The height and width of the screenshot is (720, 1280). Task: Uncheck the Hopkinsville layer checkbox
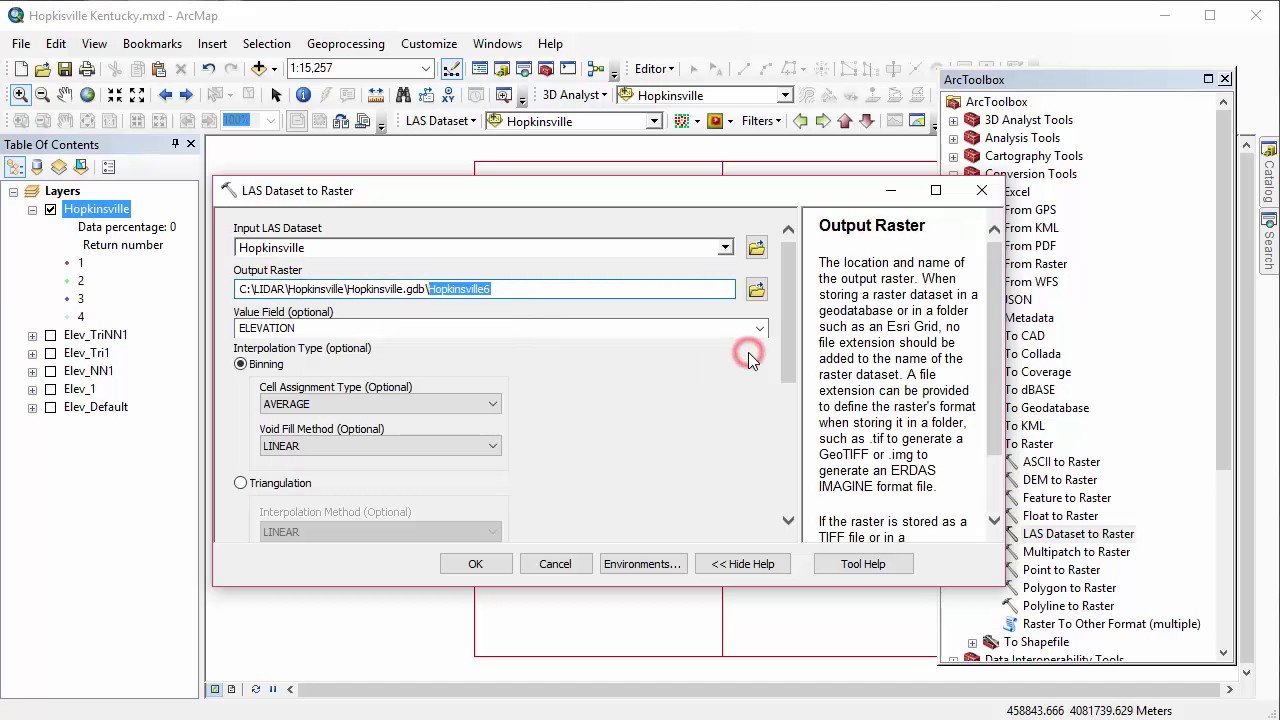pos(50,209)
